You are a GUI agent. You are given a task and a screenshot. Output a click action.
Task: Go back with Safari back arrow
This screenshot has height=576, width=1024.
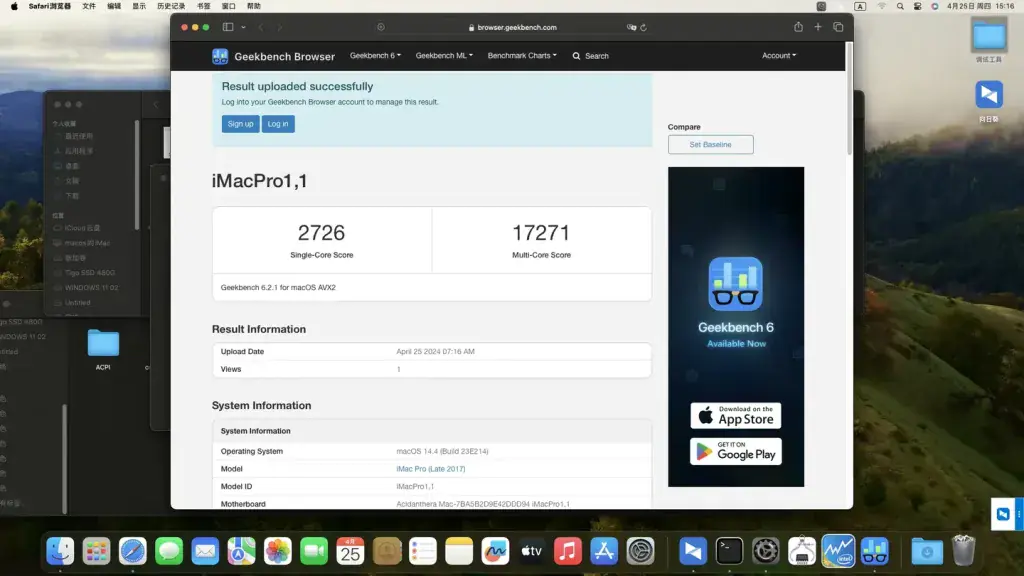(261, 27)
